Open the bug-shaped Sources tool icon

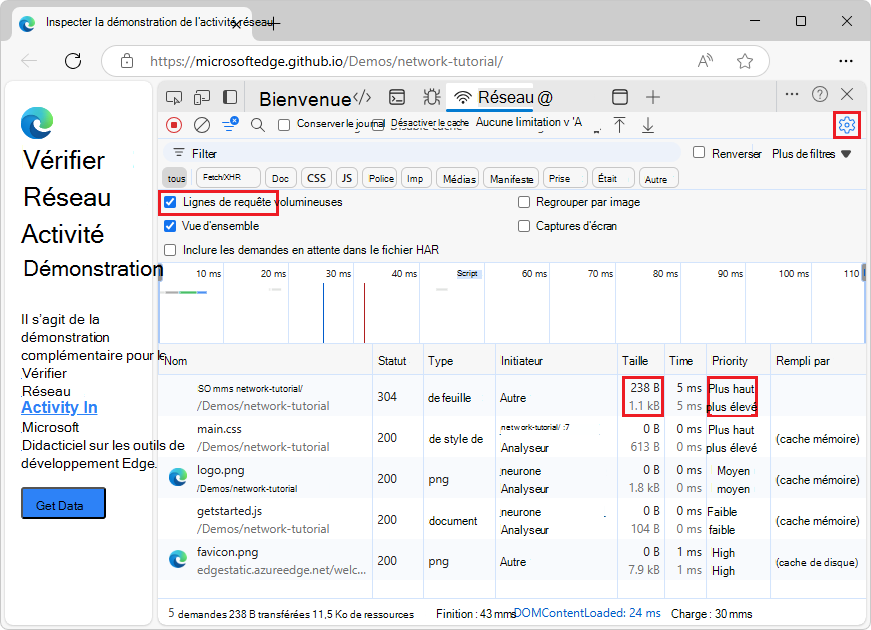tap(431, 97)
